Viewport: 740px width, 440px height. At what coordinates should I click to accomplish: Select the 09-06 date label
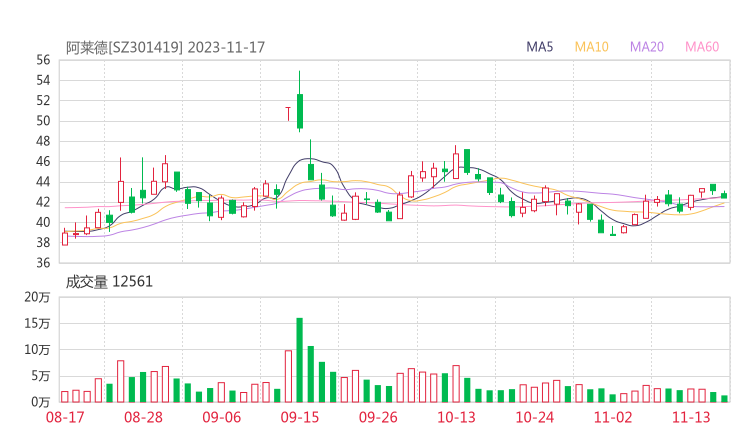pyautogui.click(x=222, y=417)
